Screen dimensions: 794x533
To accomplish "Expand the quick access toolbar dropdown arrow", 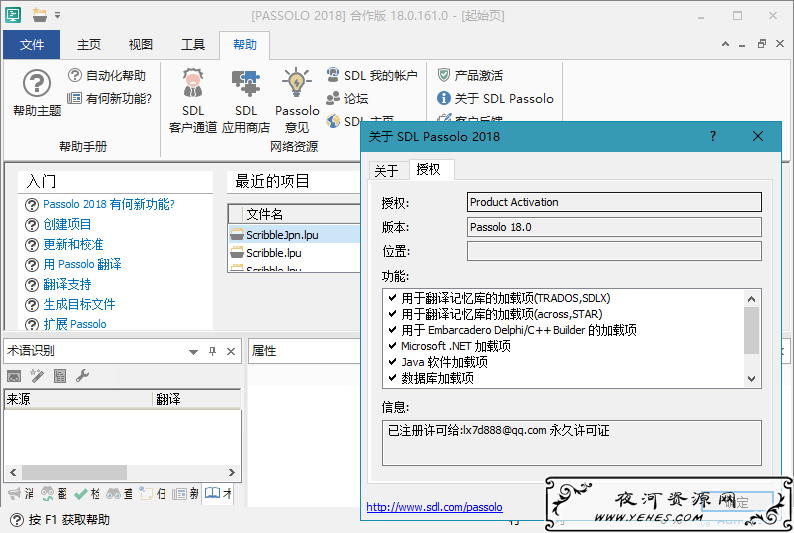I will 57,15.
